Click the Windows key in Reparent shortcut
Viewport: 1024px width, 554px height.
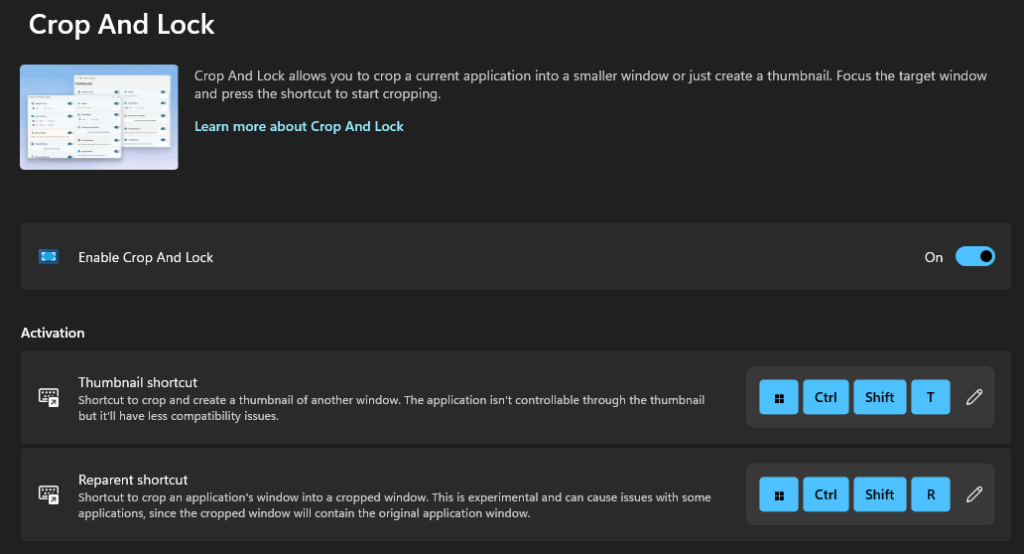(779, 494)
